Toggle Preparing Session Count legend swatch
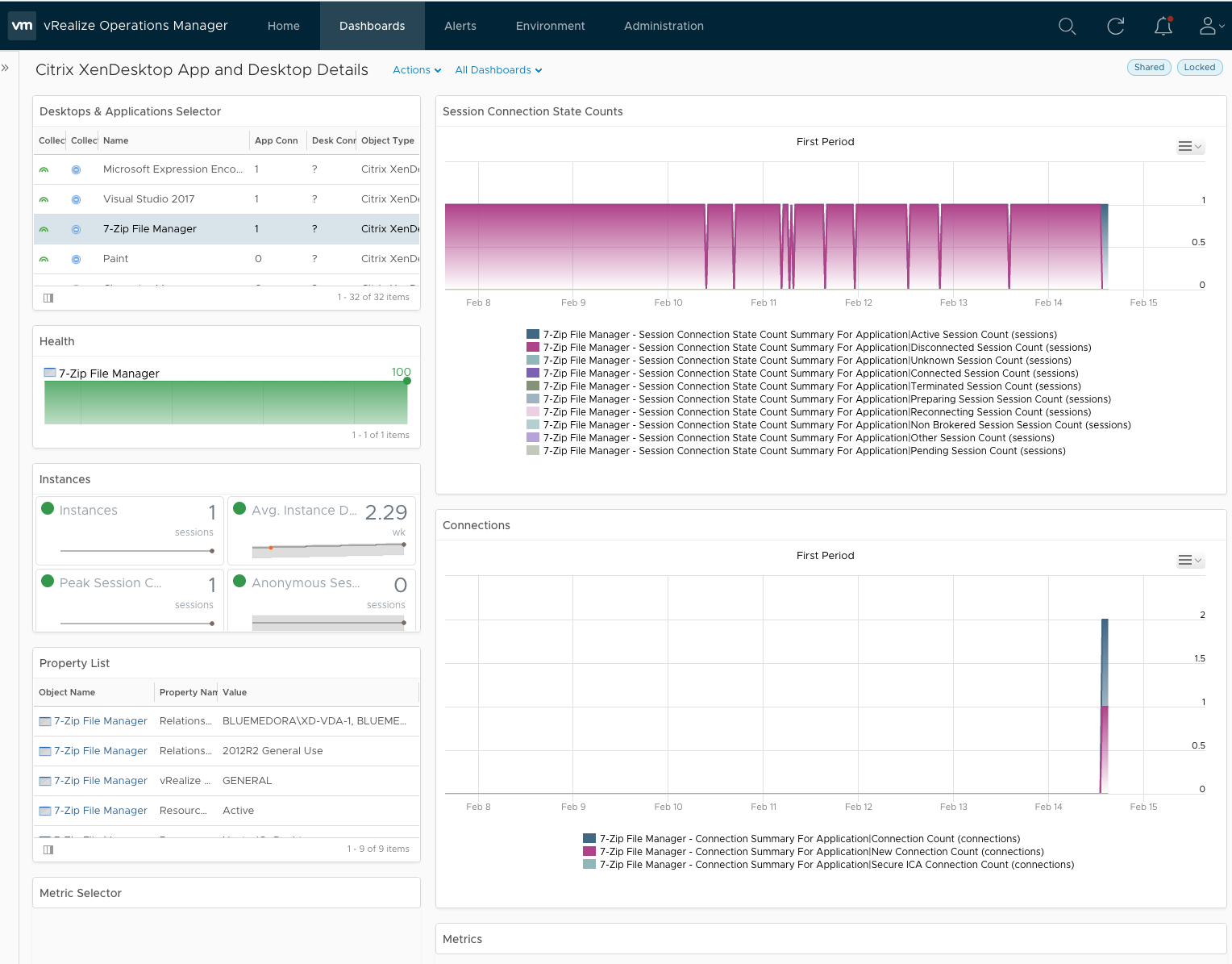Image resolution: width=1232 pixels, height=964 pixels. click(533, 399)
